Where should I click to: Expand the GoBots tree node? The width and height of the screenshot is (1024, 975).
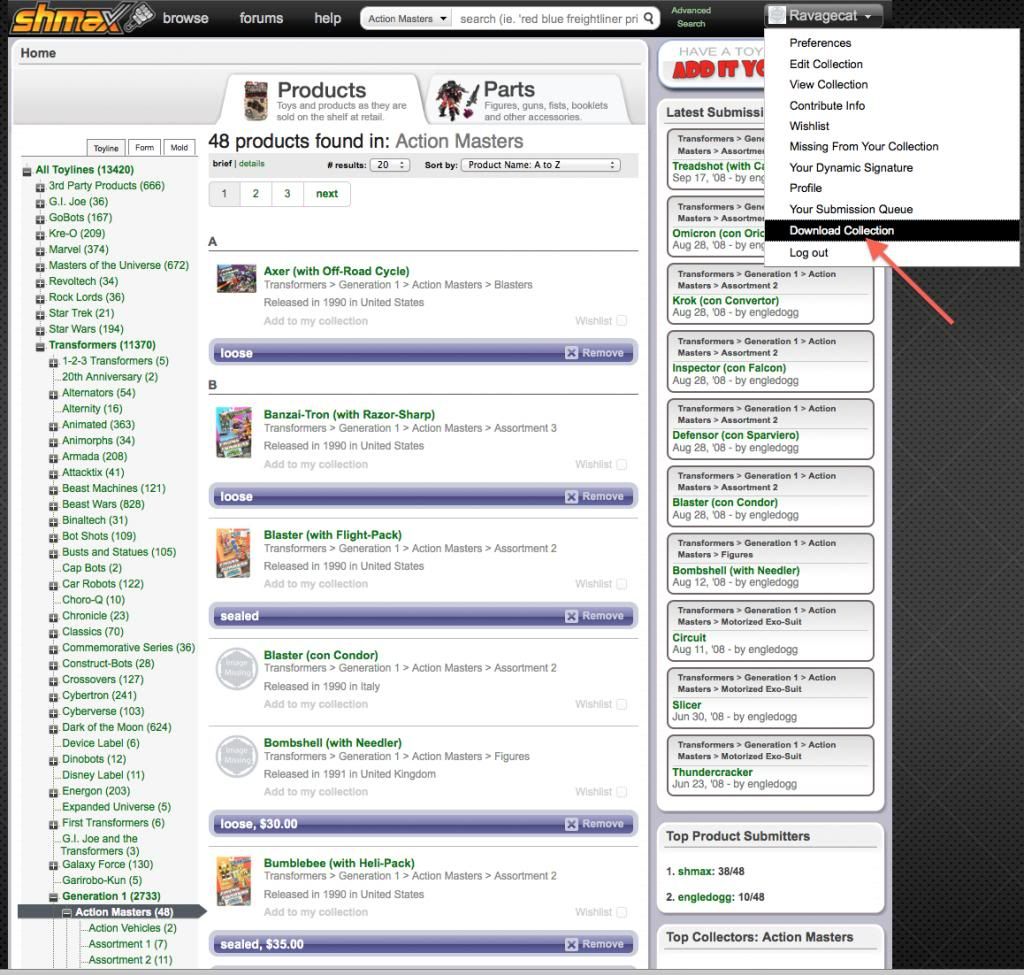click(x=40, y=219)
